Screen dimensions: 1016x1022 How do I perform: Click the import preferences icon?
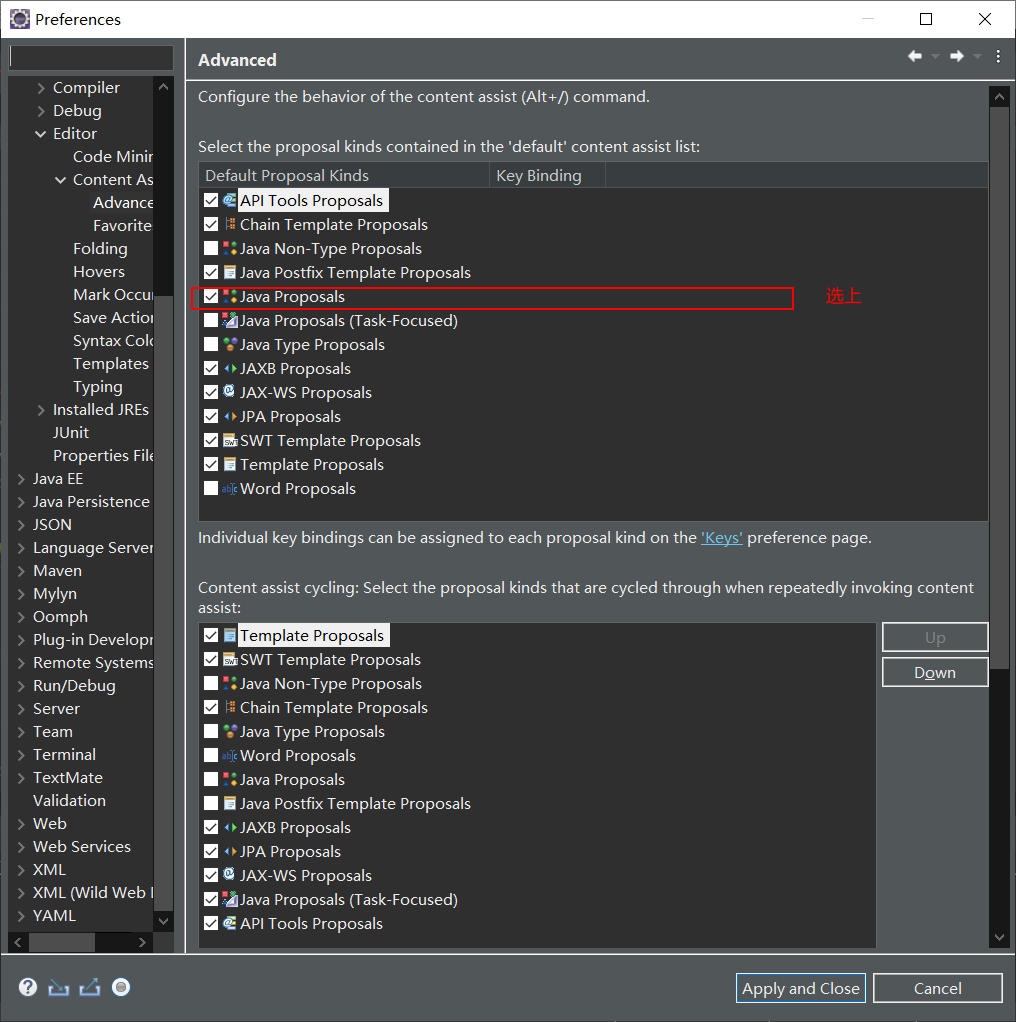(x=59, y=988)
